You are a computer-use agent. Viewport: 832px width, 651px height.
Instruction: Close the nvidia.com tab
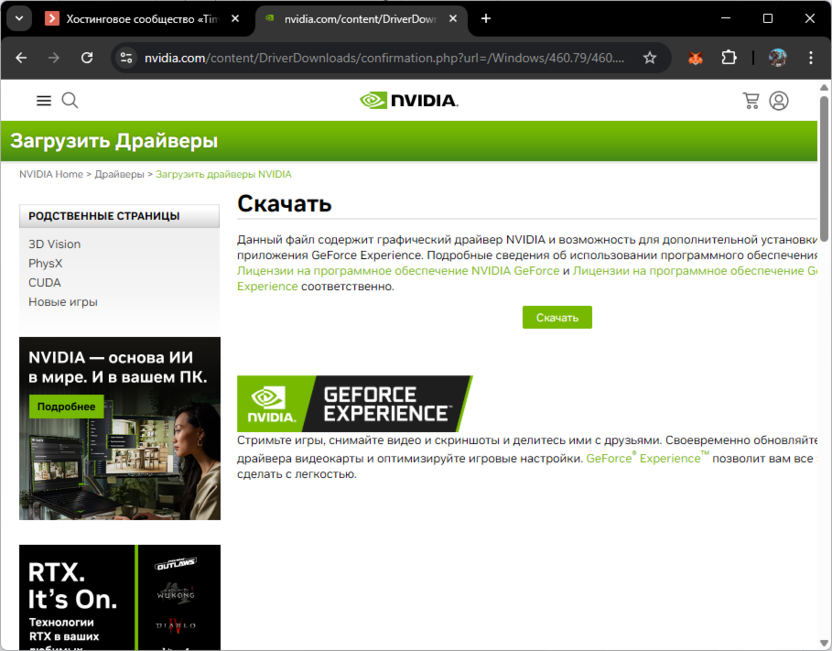453,19
